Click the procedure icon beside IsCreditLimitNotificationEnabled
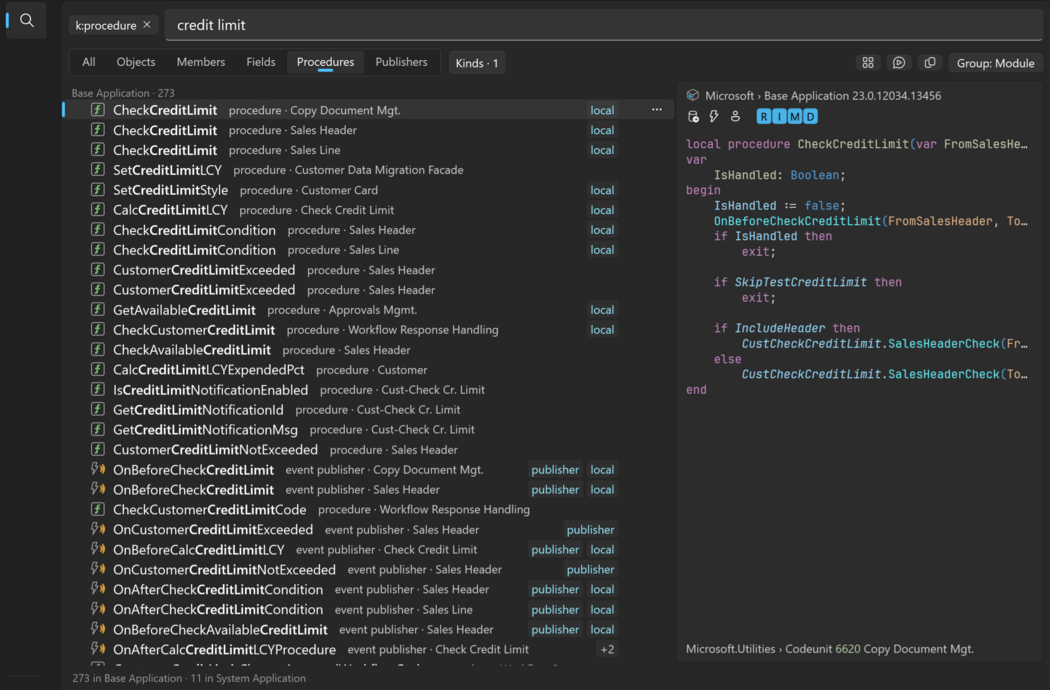 pyautogui.click(x=98, y=389)
